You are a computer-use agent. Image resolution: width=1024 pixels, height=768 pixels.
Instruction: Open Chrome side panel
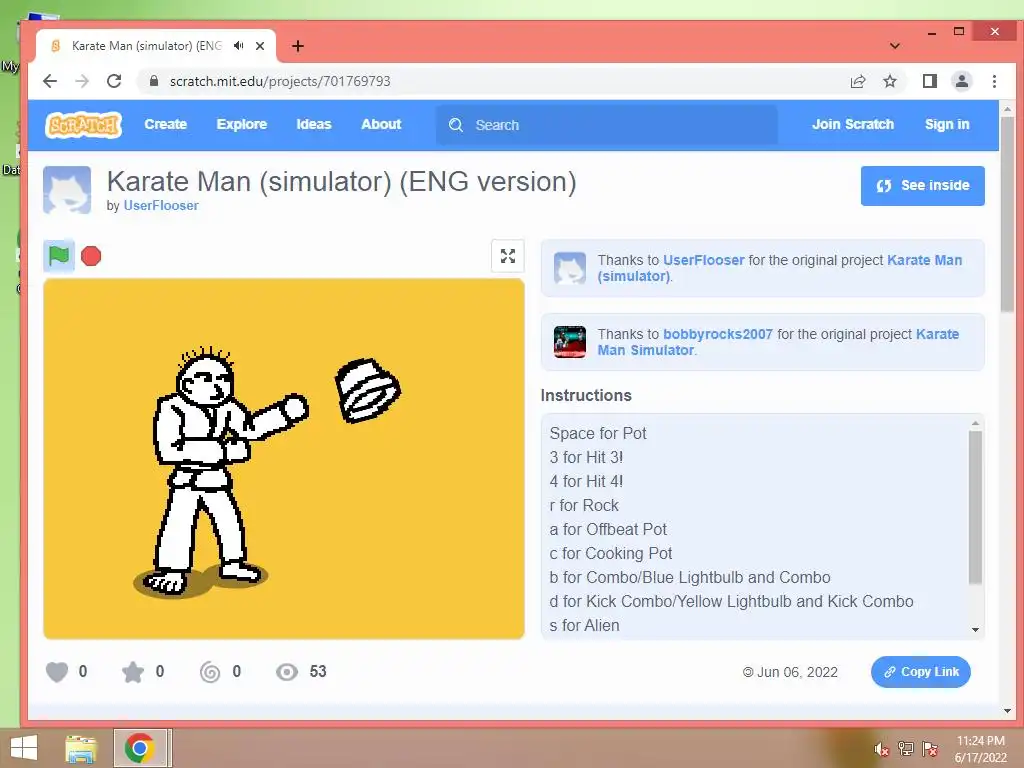coord(929,81)
